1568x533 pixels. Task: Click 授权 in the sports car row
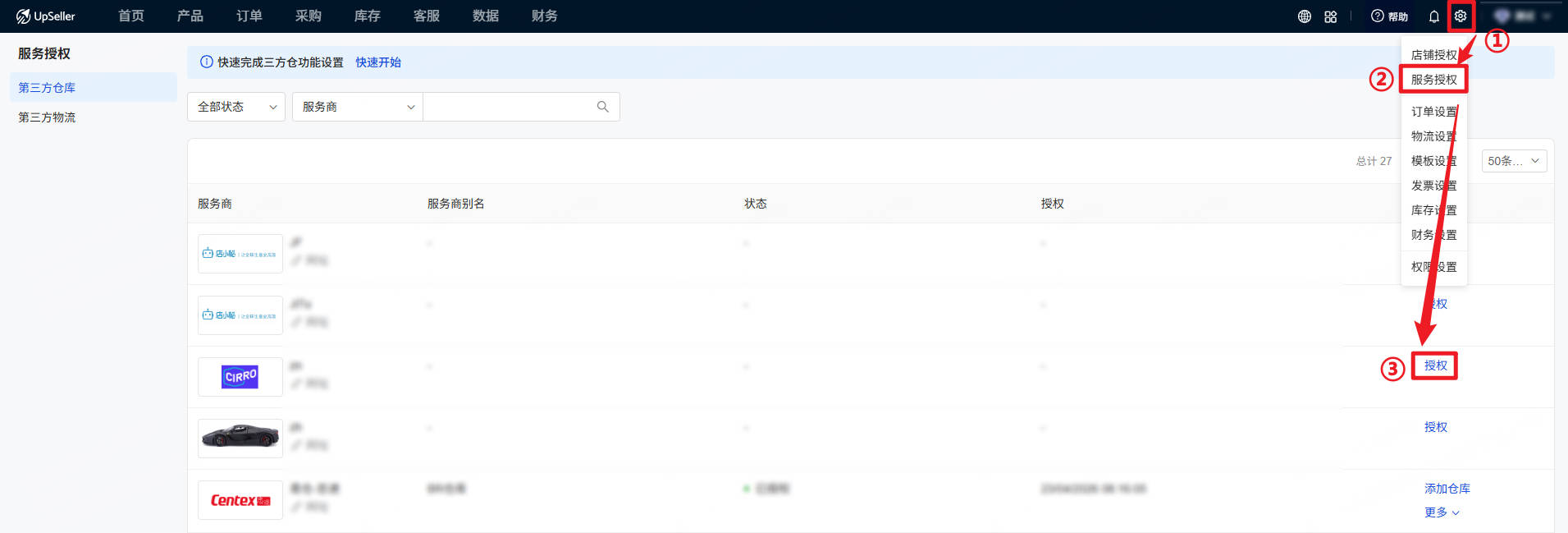[x=1436, y=427]
